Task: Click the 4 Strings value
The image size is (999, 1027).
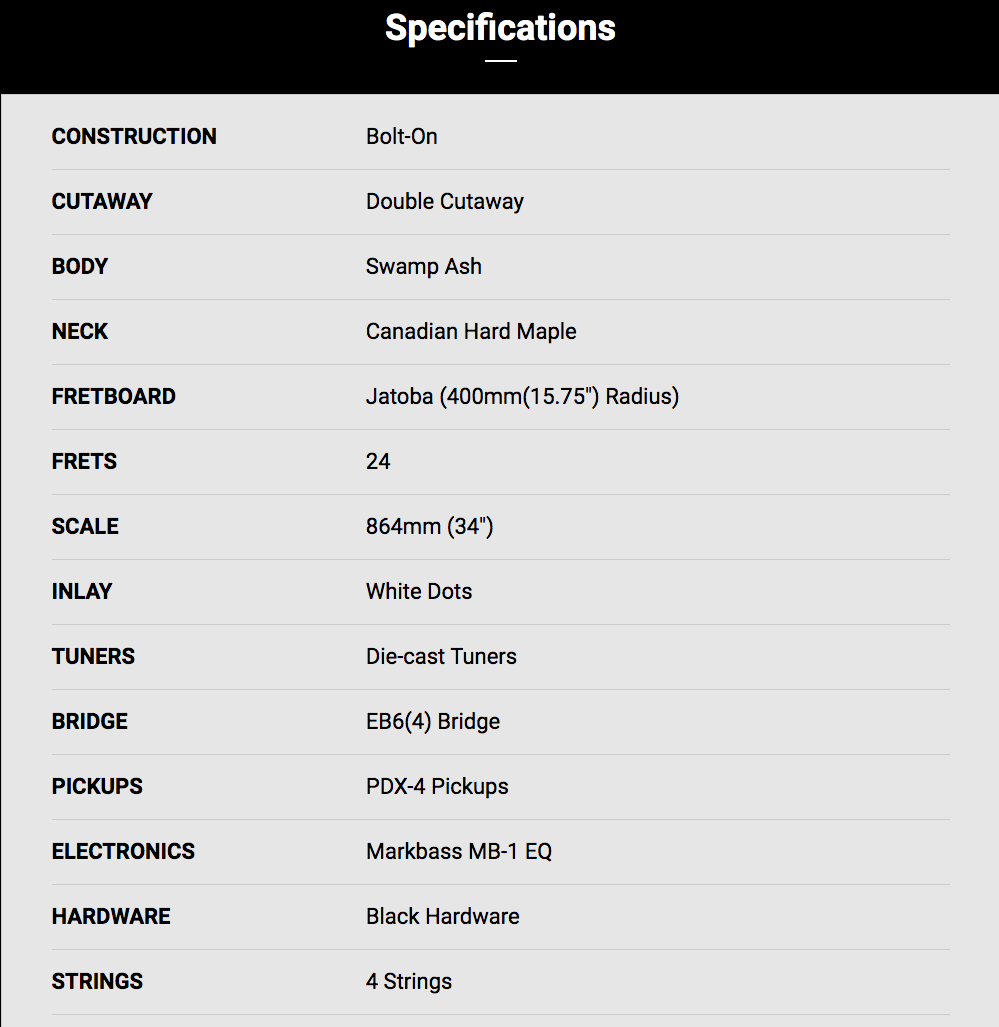Action: tap(409, 981)
